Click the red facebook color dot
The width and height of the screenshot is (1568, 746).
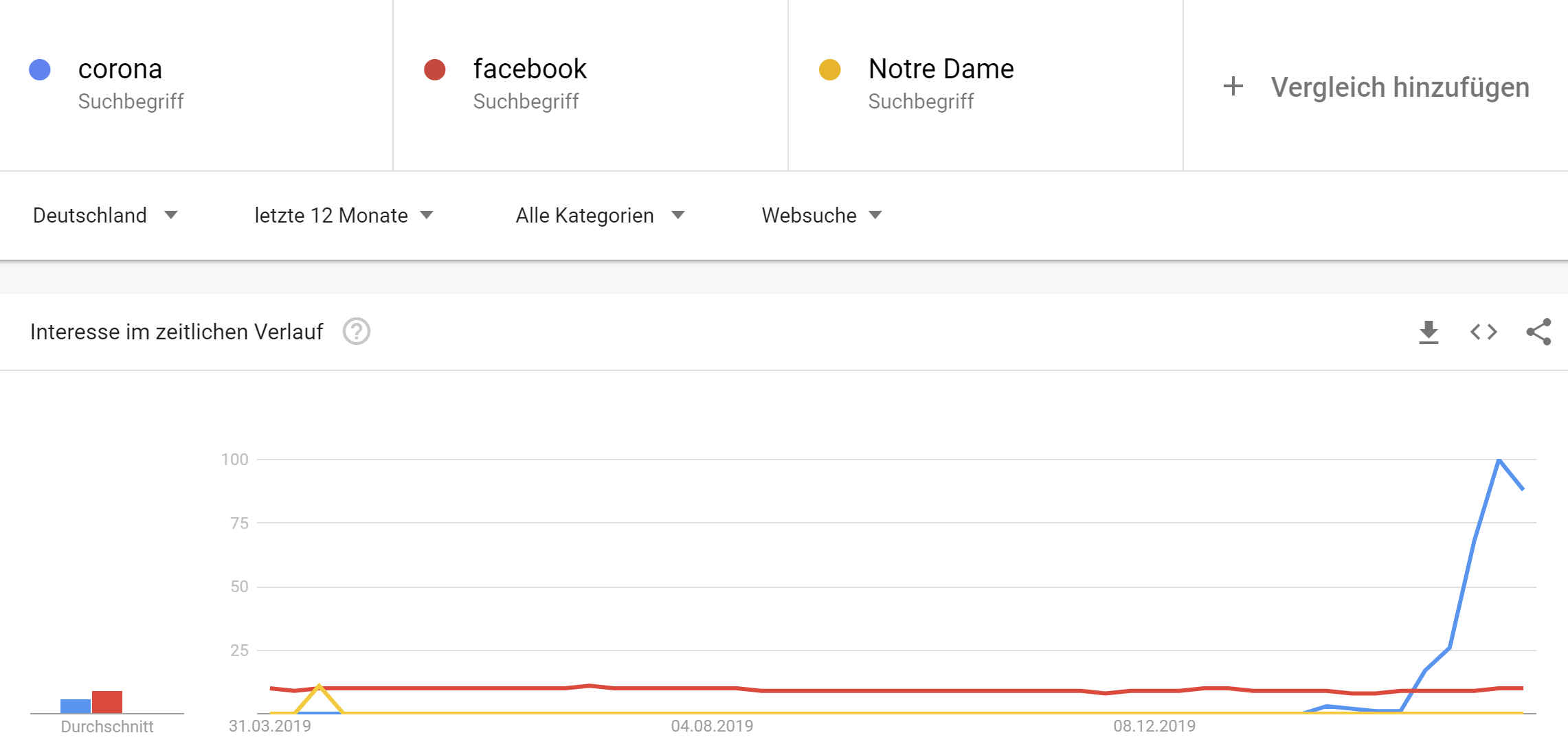435,69
